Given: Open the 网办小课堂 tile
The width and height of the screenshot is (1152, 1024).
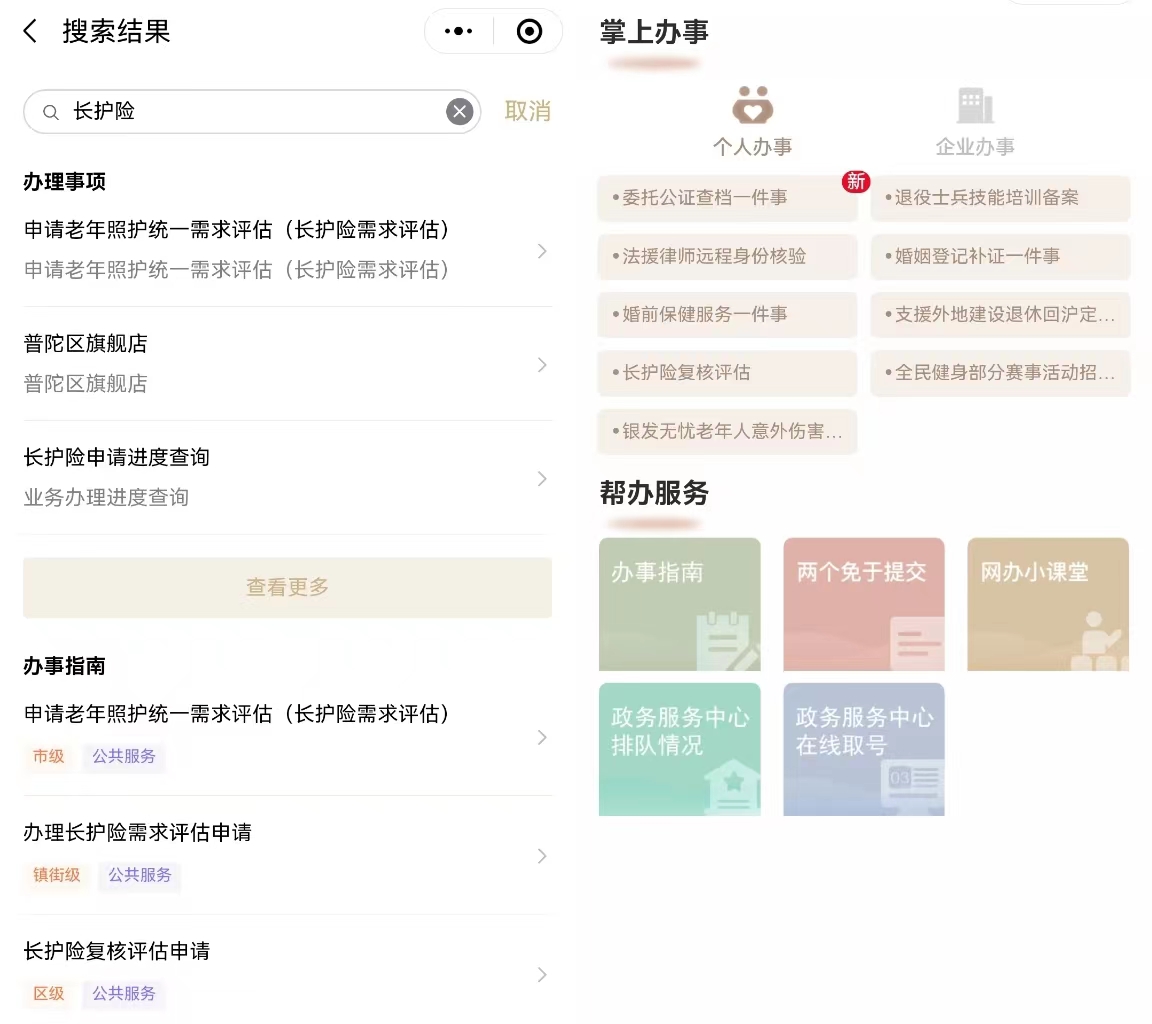Looking at the screenshot, I should pos(1047,604).
